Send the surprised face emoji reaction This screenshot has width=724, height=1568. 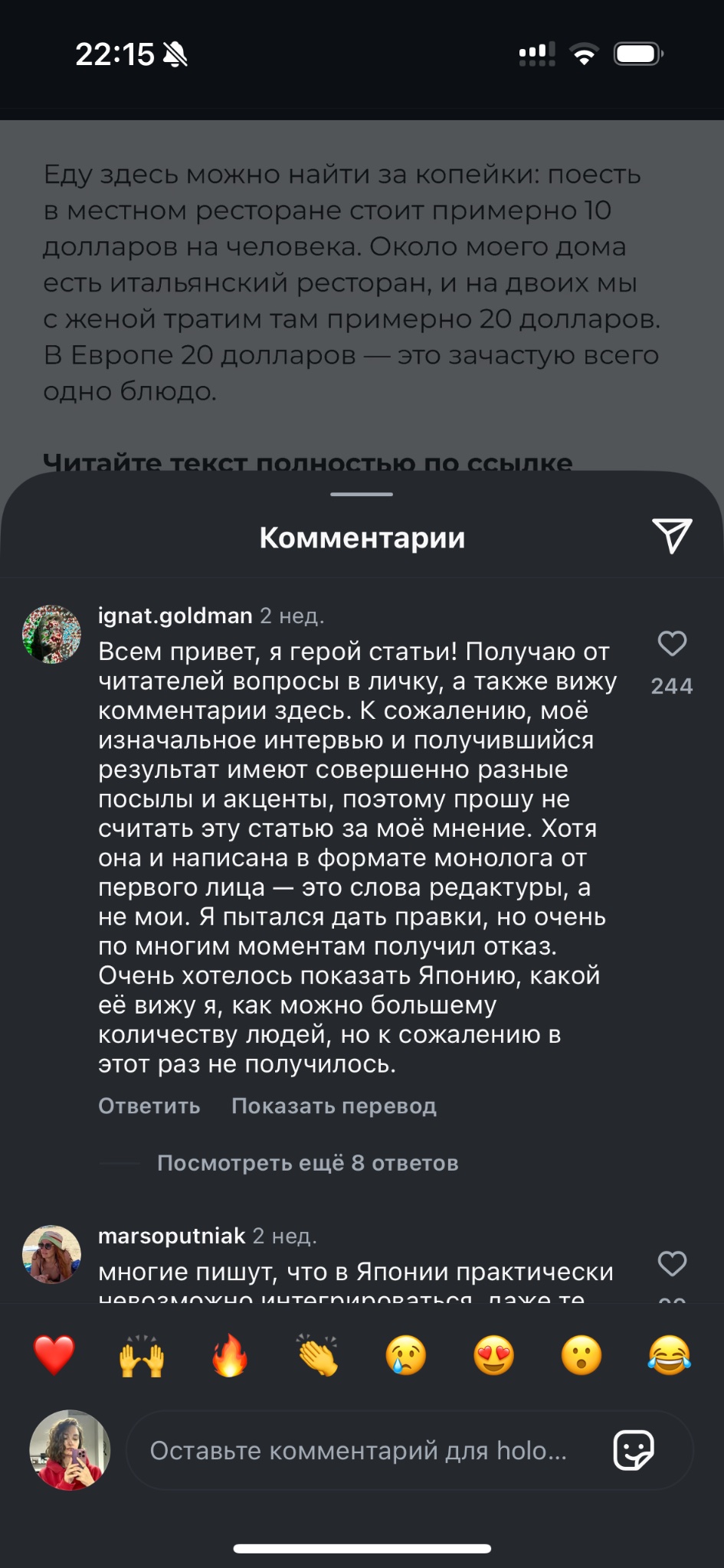point(581,1356)
